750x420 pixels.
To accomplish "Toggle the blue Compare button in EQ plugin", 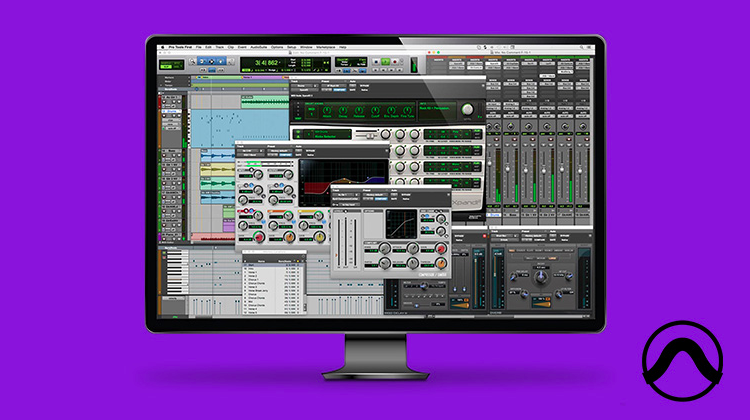I will (x=286, y=155).
